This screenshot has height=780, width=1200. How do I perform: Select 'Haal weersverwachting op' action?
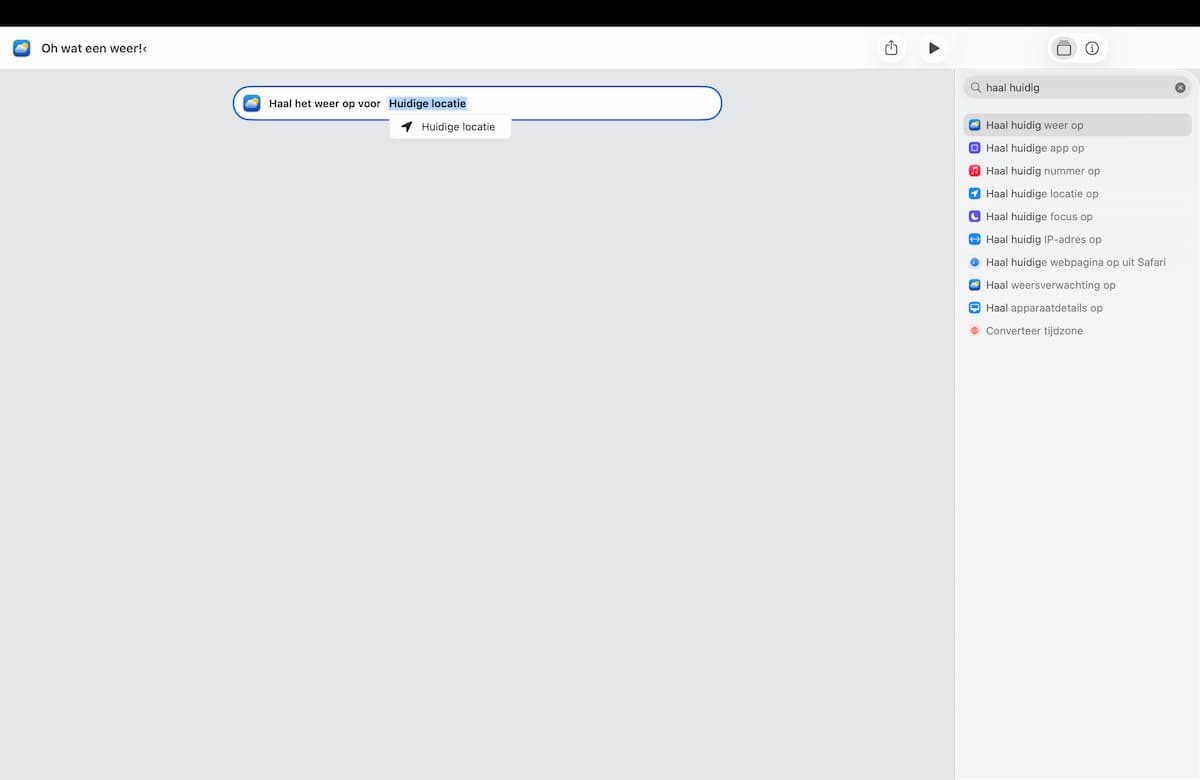1077,285
